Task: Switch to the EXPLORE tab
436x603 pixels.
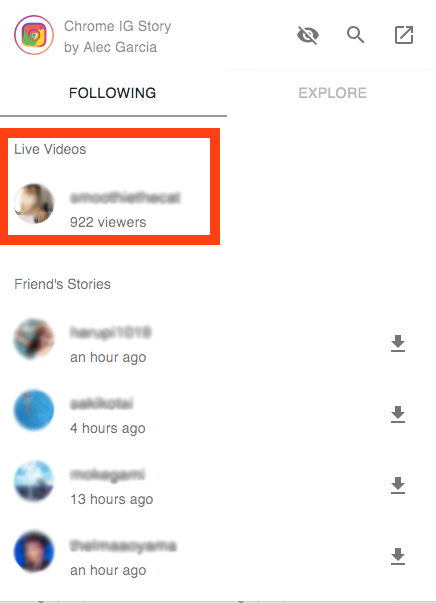Action: [332, 93]
